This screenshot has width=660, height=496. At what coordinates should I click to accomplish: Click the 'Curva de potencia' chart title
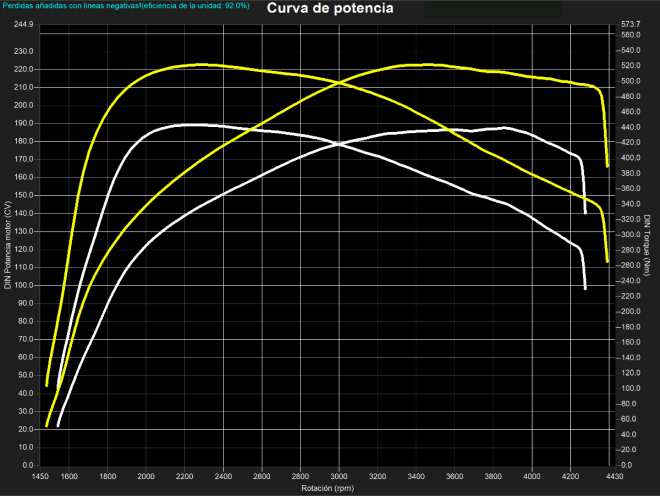point(330,9)
